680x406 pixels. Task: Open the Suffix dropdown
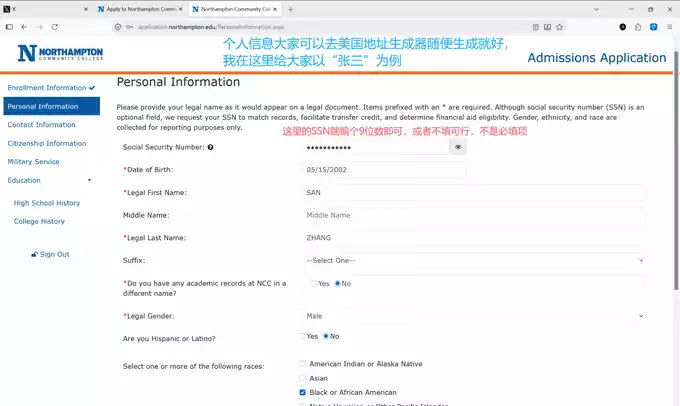[x=474, y=260]
